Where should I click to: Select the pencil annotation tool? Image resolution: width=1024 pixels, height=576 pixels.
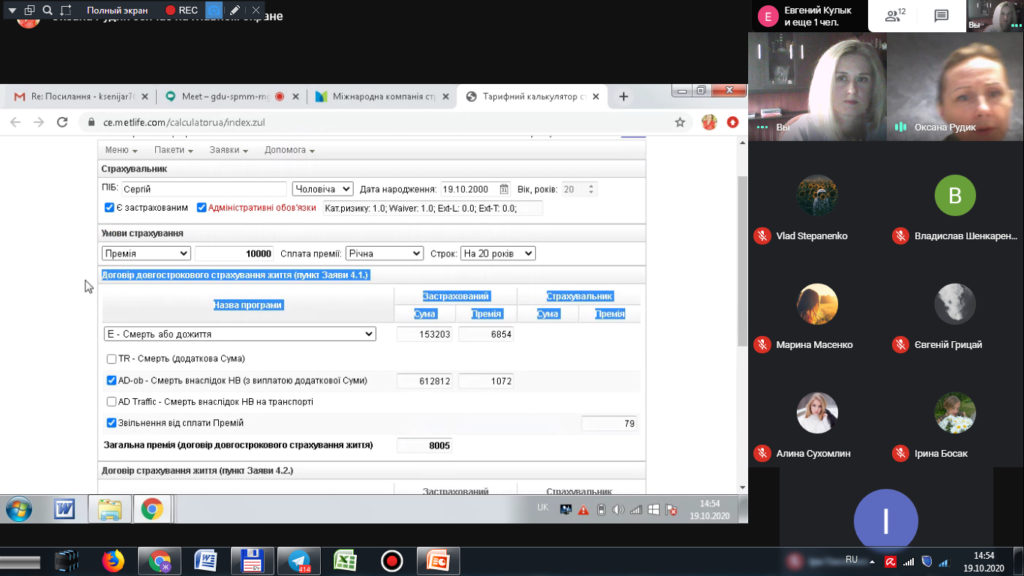tap(235, 10)
